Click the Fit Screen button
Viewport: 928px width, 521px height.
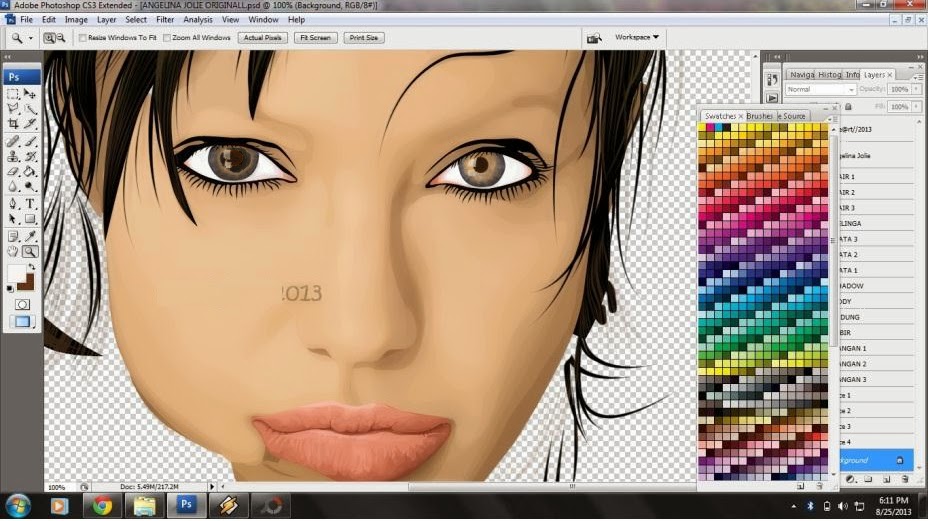tap(315, 38)
